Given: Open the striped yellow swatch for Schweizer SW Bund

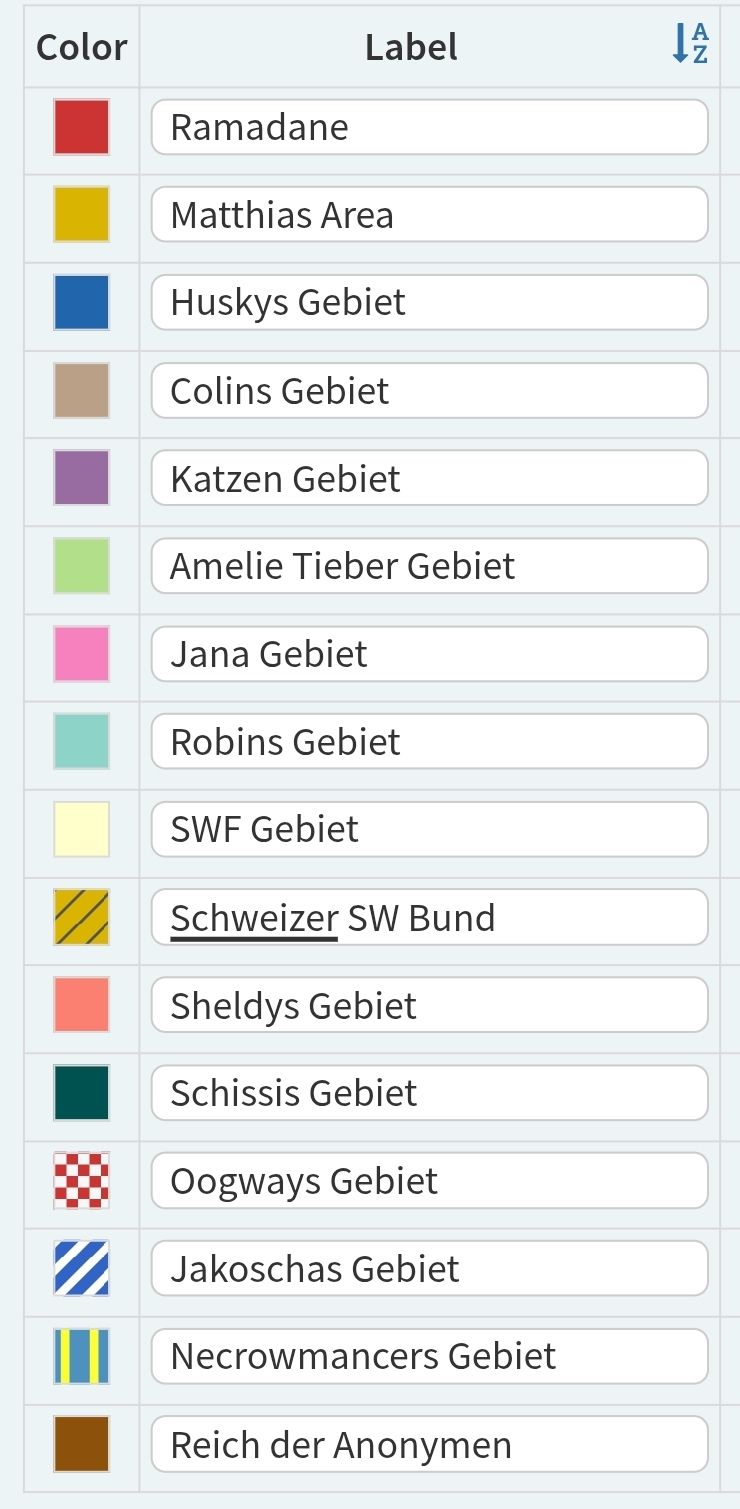Looking at the screenshot, I should 81,917.
